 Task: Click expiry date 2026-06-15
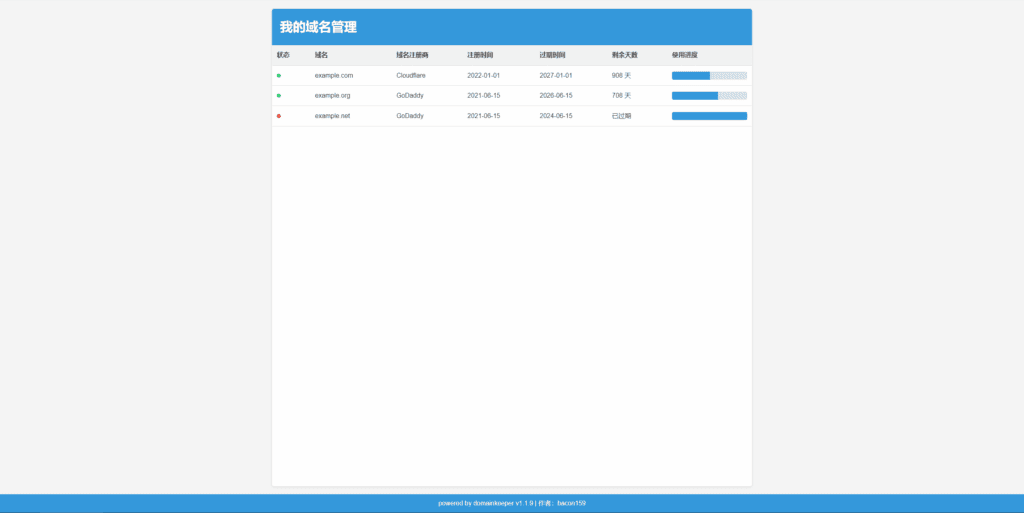coord(556,96)
